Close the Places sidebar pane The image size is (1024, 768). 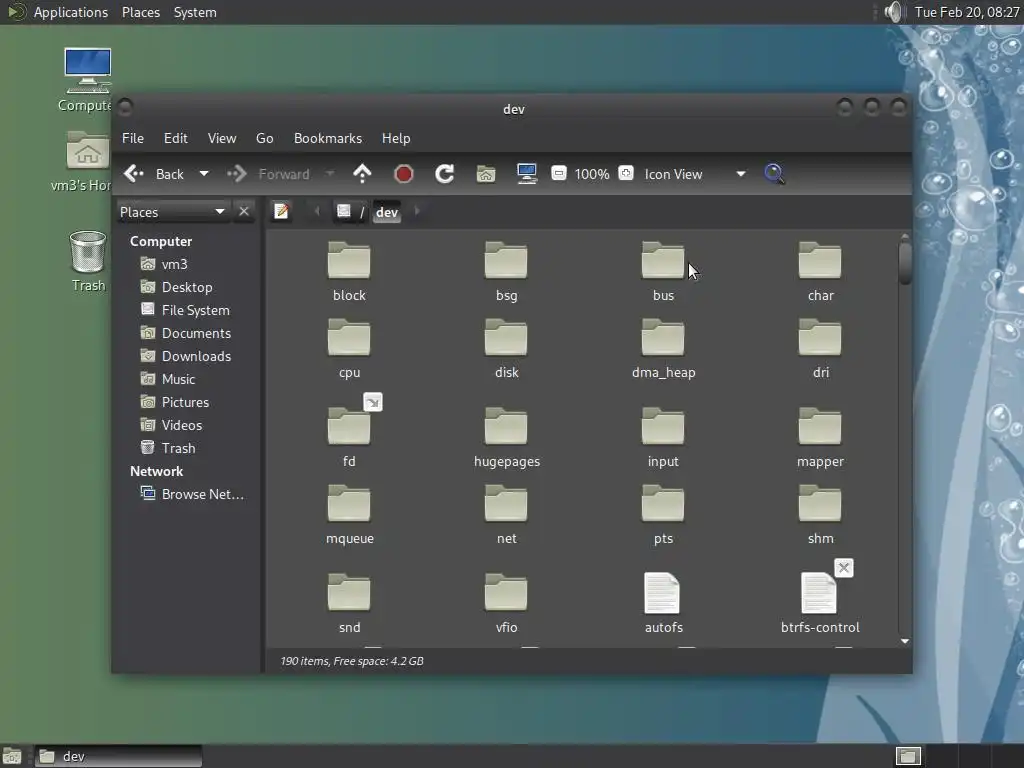pyautogui.click(x=244, y=212)
